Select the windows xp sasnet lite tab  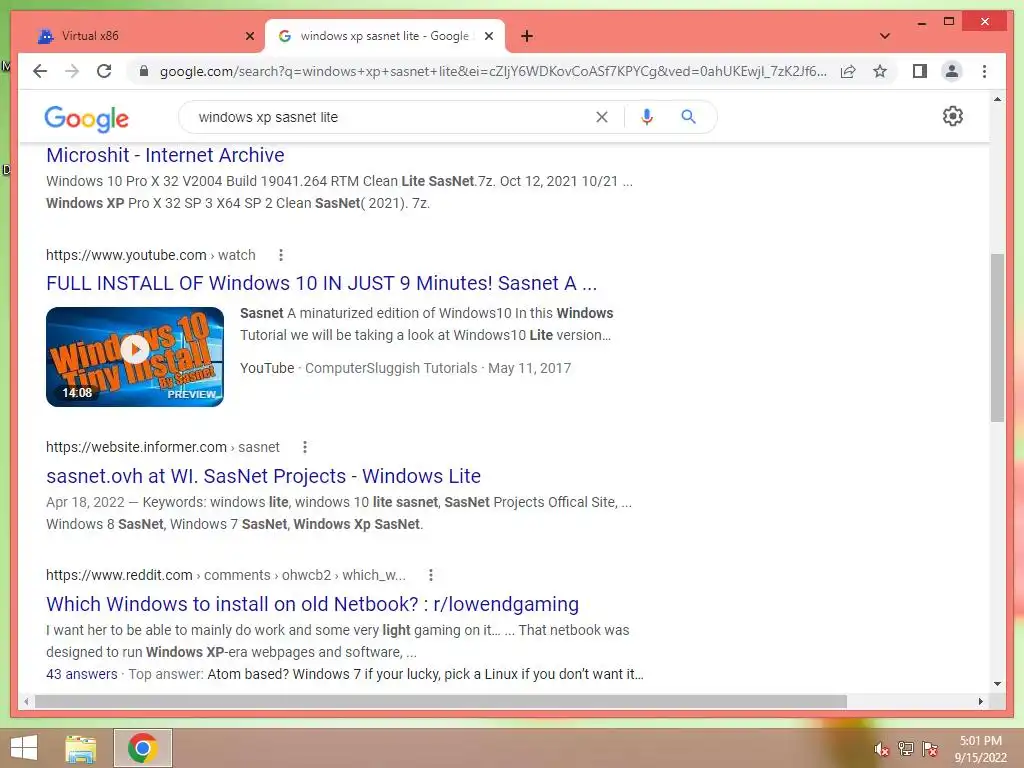click(384, 36)
